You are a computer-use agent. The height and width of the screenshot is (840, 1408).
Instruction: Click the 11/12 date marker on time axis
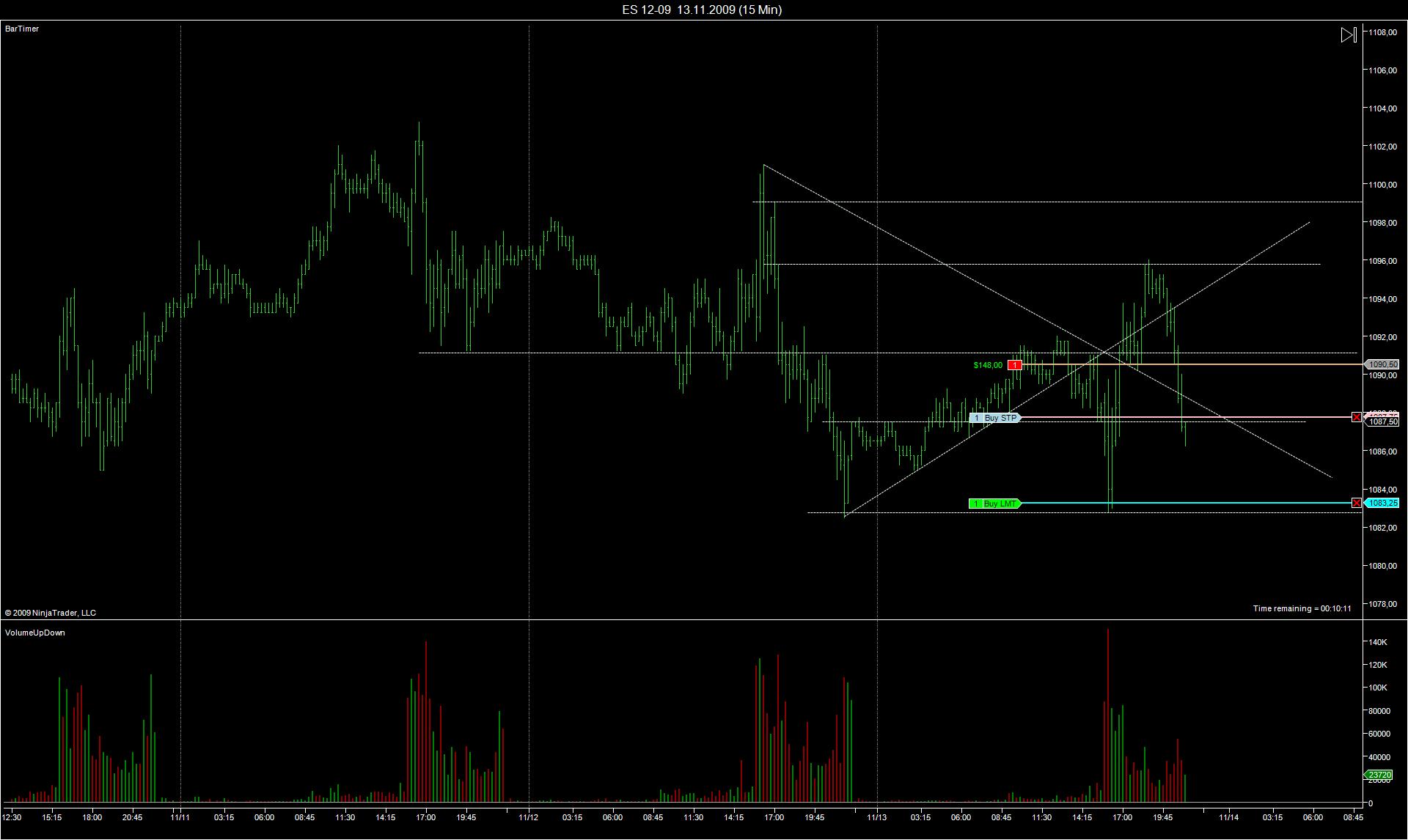529,817
